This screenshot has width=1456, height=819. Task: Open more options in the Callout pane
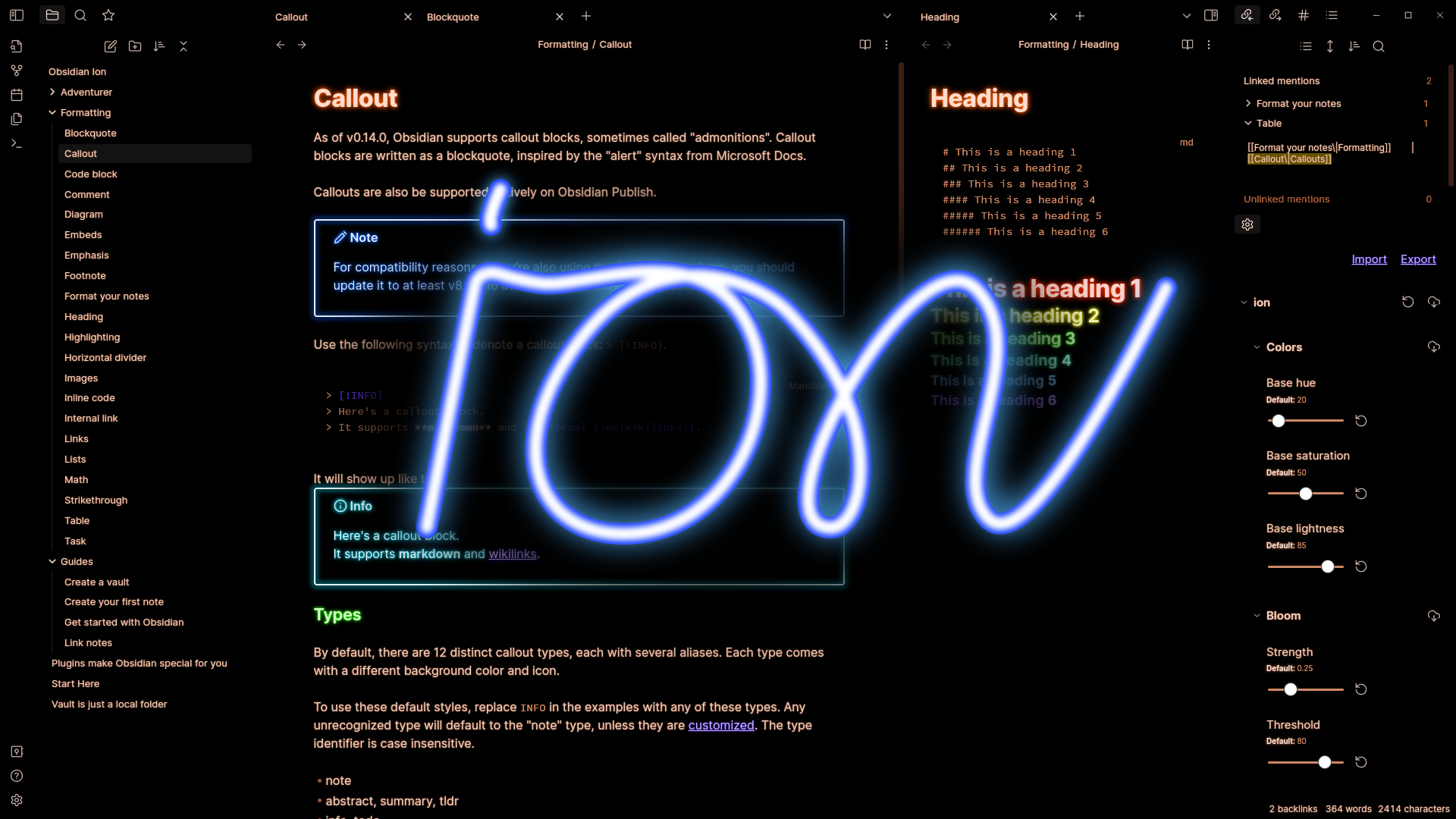point(886,45)
